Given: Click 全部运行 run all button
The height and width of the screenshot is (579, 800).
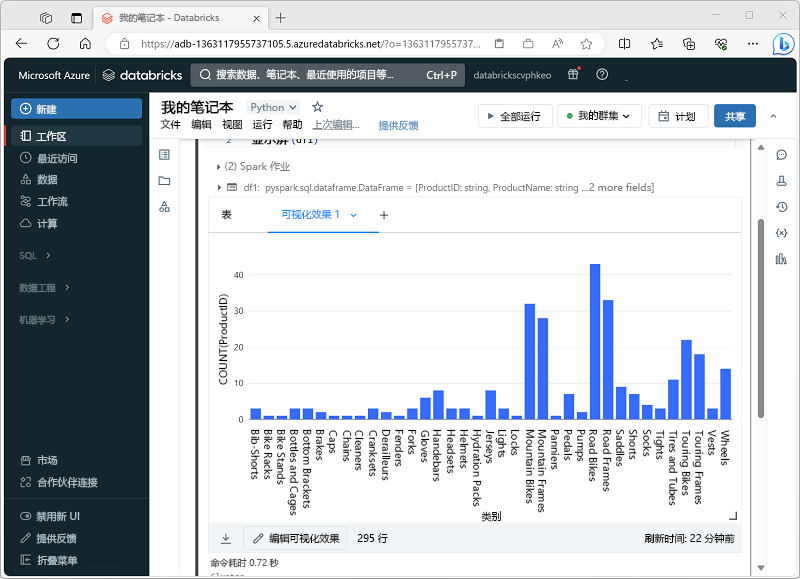Looking at the screenshot, I should click(x=515, y=116).
